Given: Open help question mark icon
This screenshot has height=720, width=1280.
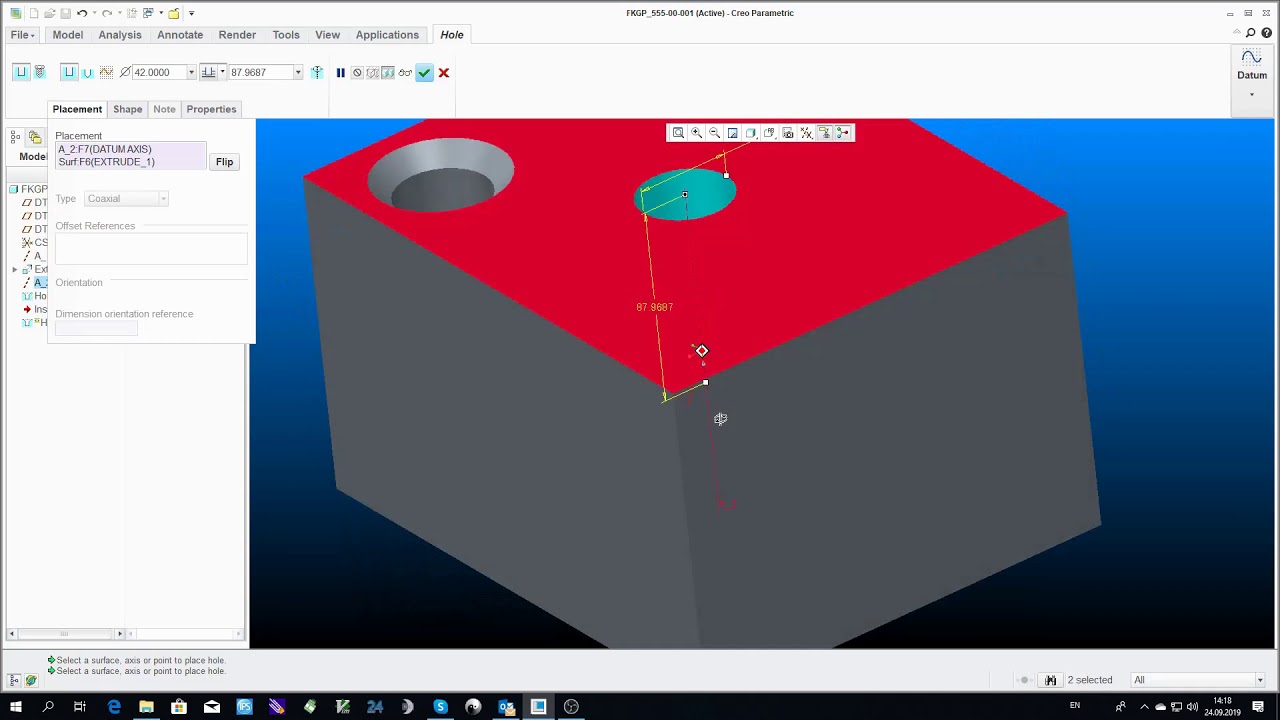Looking at the screenshot, I should pyautogui.click(x=1266, y=33).
